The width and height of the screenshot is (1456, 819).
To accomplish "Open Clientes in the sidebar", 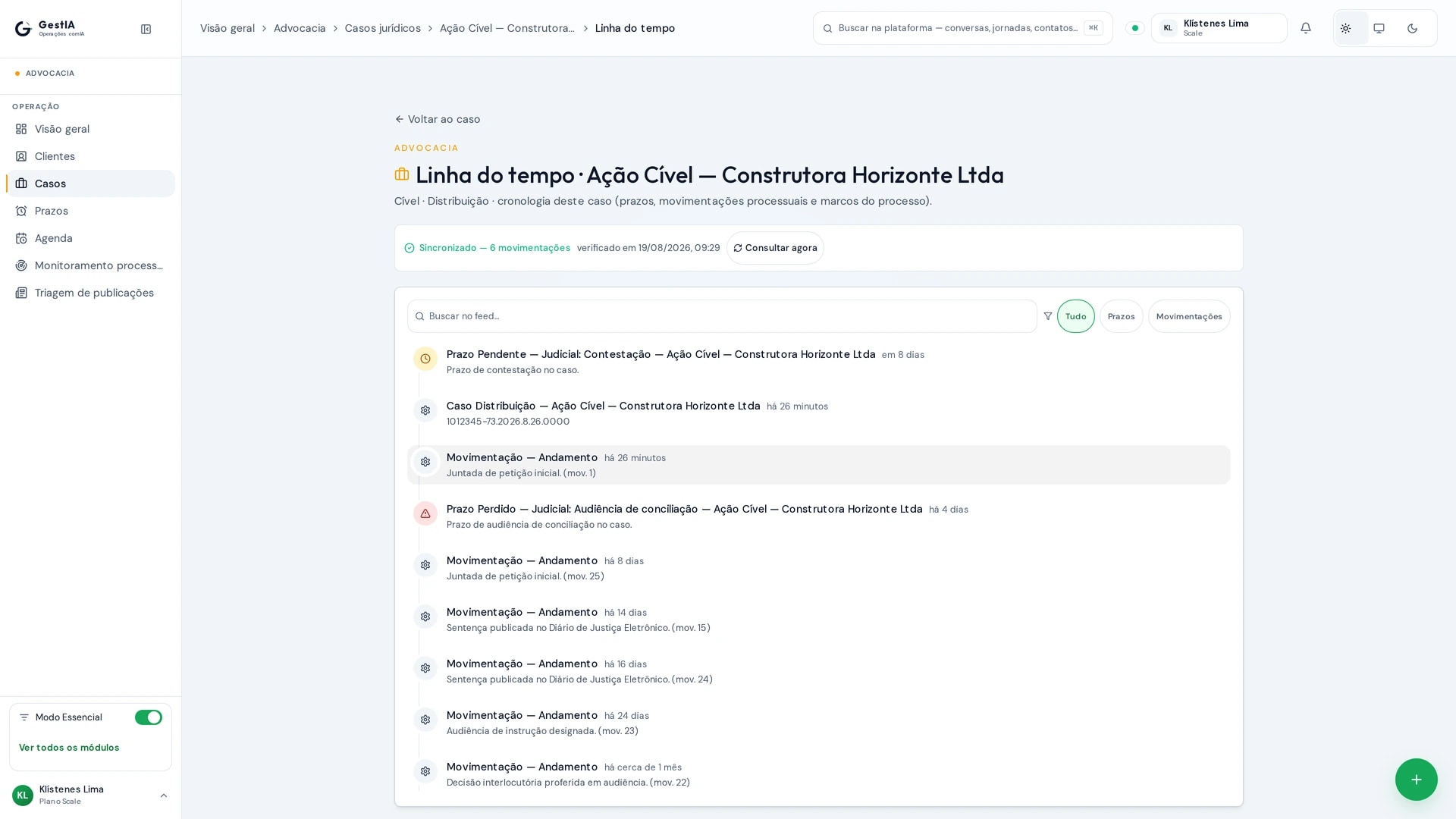I will (90, 156).
